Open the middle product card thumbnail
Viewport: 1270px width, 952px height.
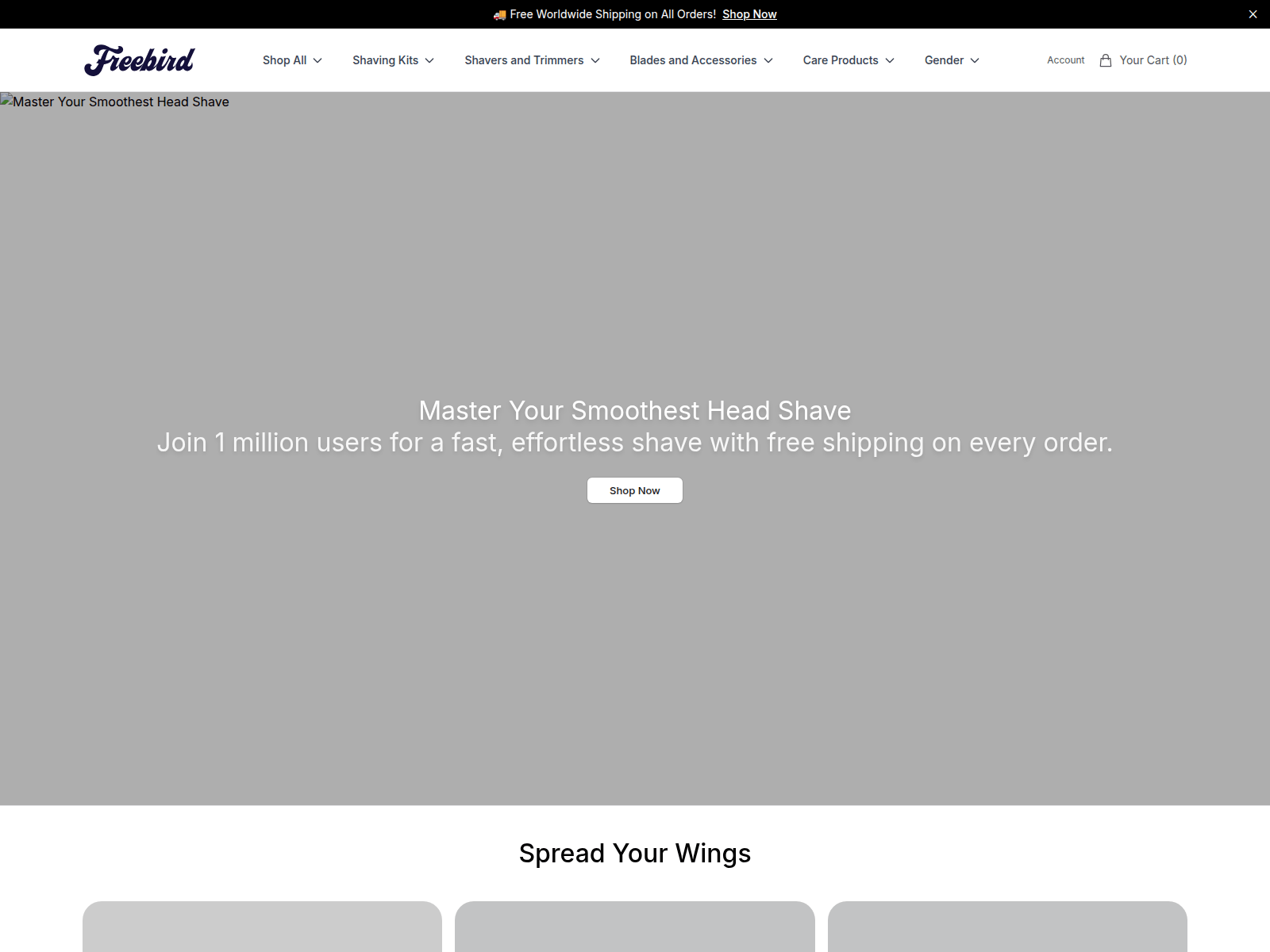(x=635, y=927)
